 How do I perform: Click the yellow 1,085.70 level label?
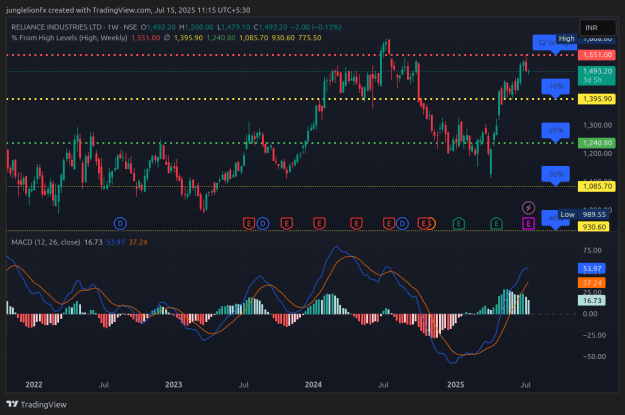(x=597, y=186)
